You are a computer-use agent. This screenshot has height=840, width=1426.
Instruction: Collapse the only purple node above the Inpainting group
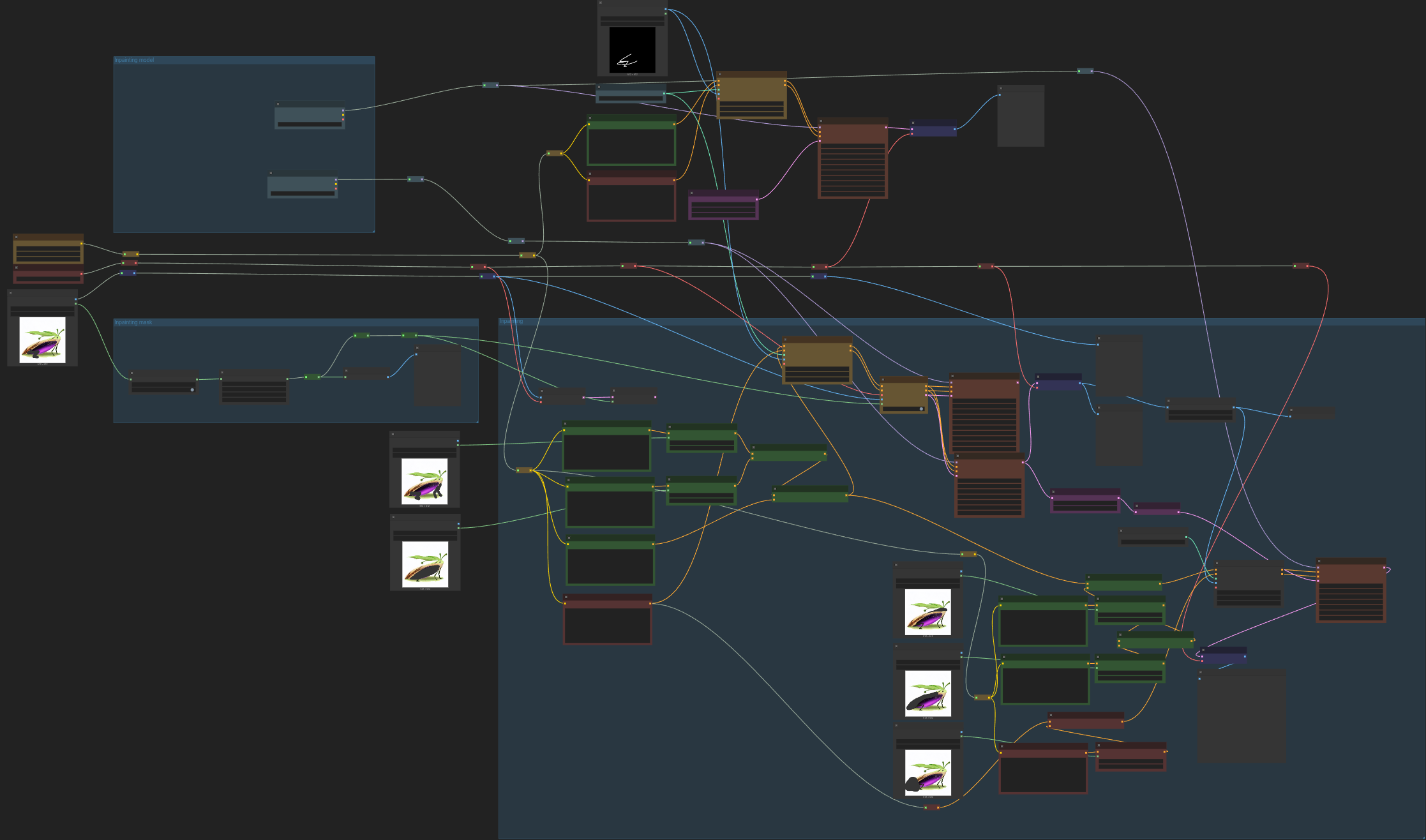pyautogui.click(x=692, y=193)
